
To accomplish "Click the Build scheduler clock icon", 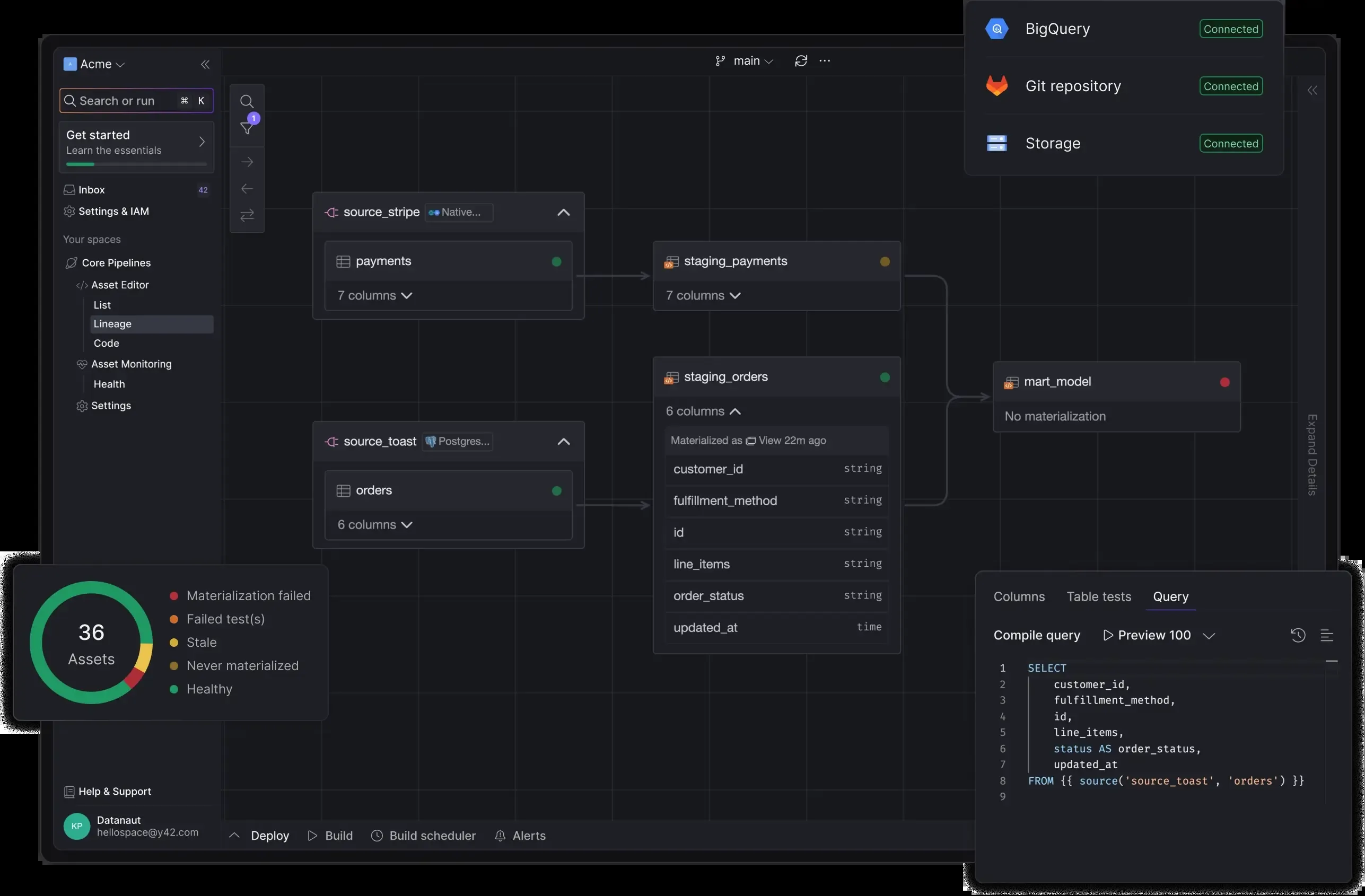I will tap(377, 836).
